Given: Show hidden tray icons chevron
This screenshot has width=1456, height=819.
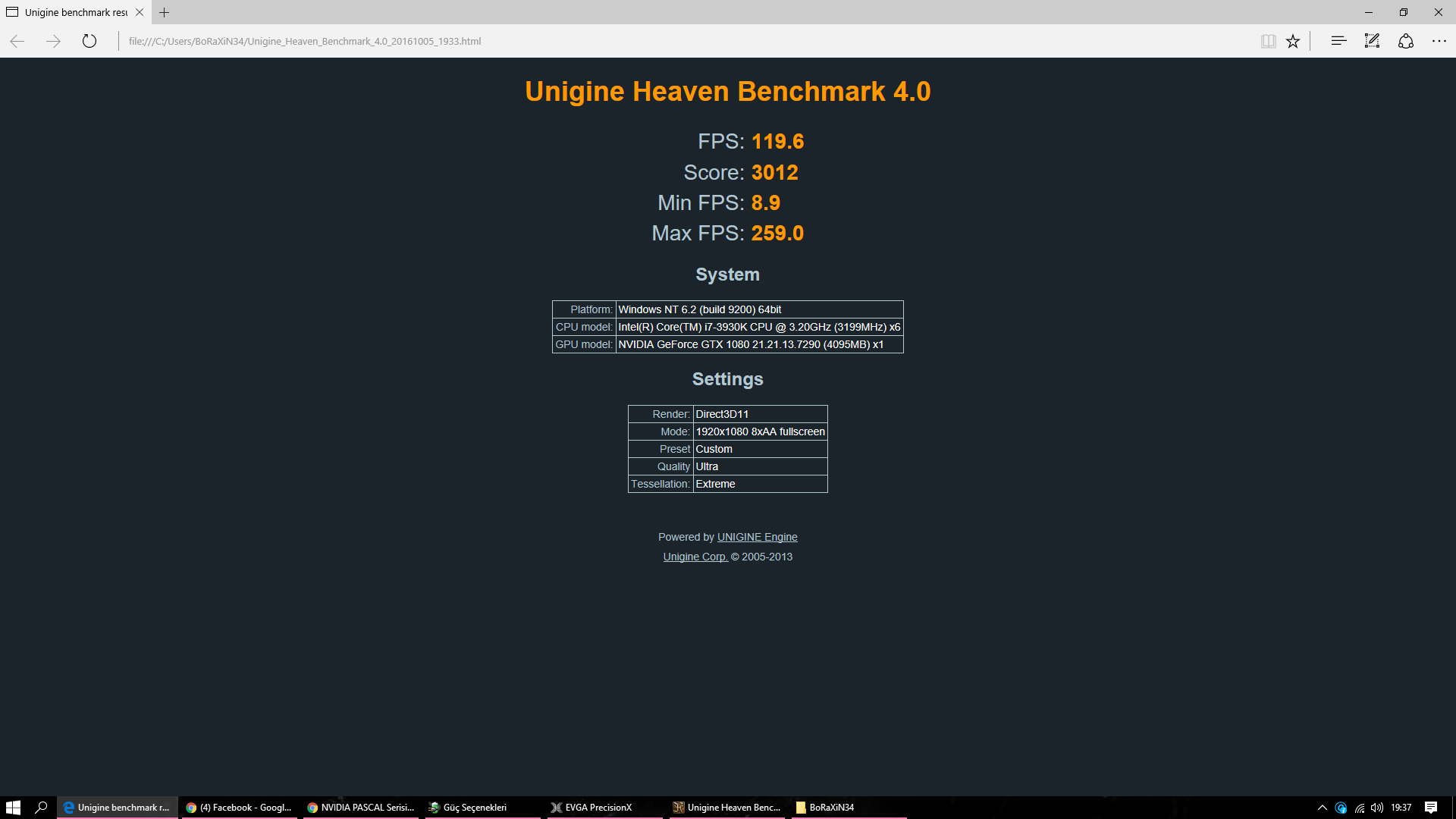Looking at the screenshot, I should (x=1323, y=808).
